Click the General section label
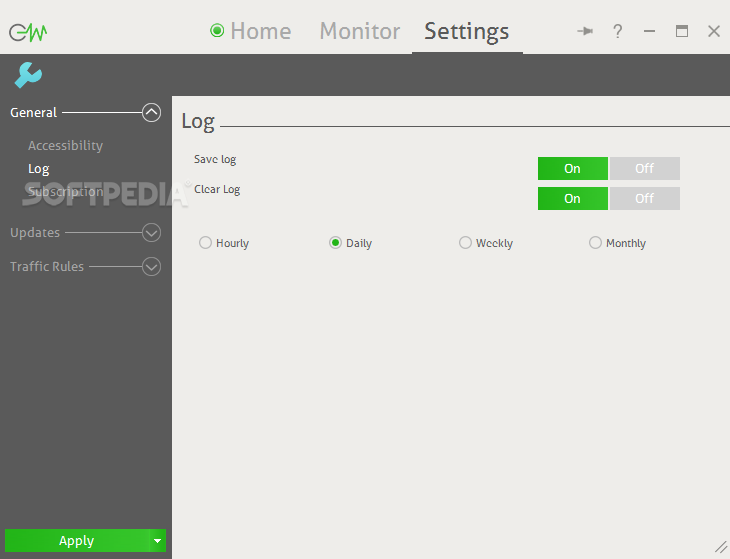The height and width of the screenshot is (559, 730). (x=34, y=113)
